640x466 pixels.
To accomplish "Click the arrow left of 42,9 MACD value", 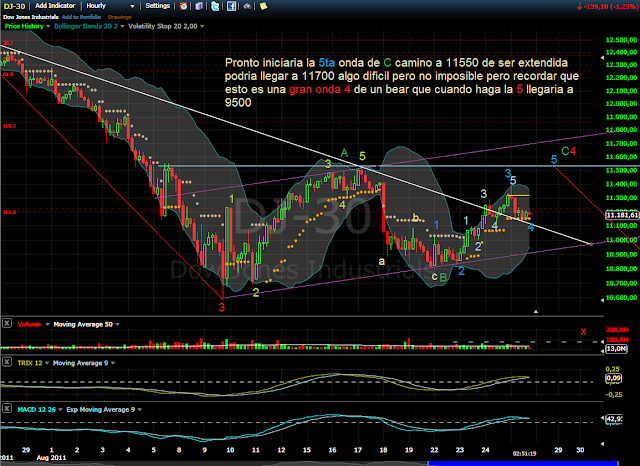I will pyautogui.click(x=602, y=418).
